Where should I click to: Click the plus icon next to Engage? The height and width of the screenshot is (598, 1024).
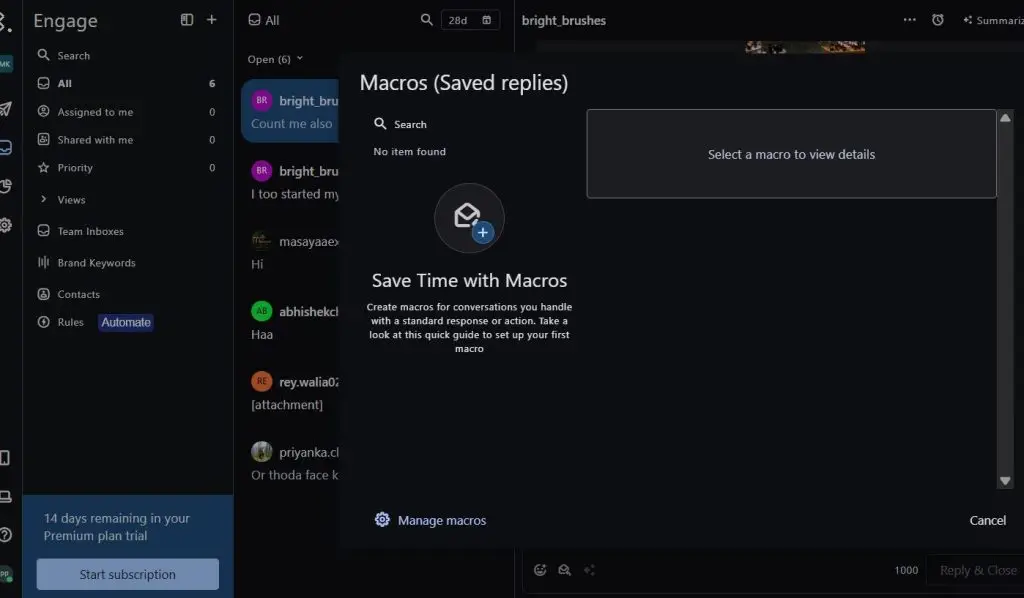click(212, 20)
